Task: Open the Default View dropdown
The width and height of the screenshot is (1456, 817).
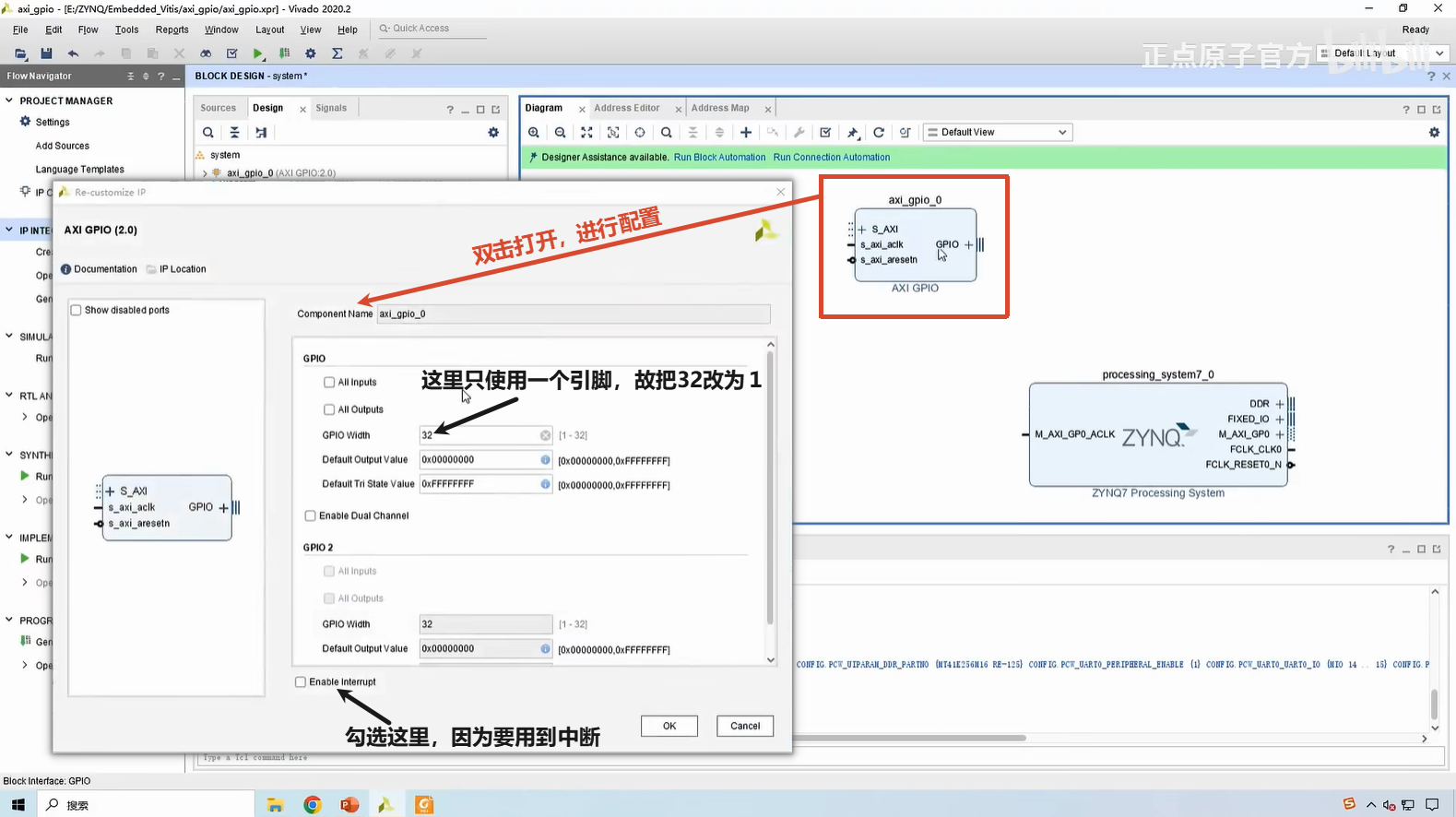Action: click(x=998, y=133)
